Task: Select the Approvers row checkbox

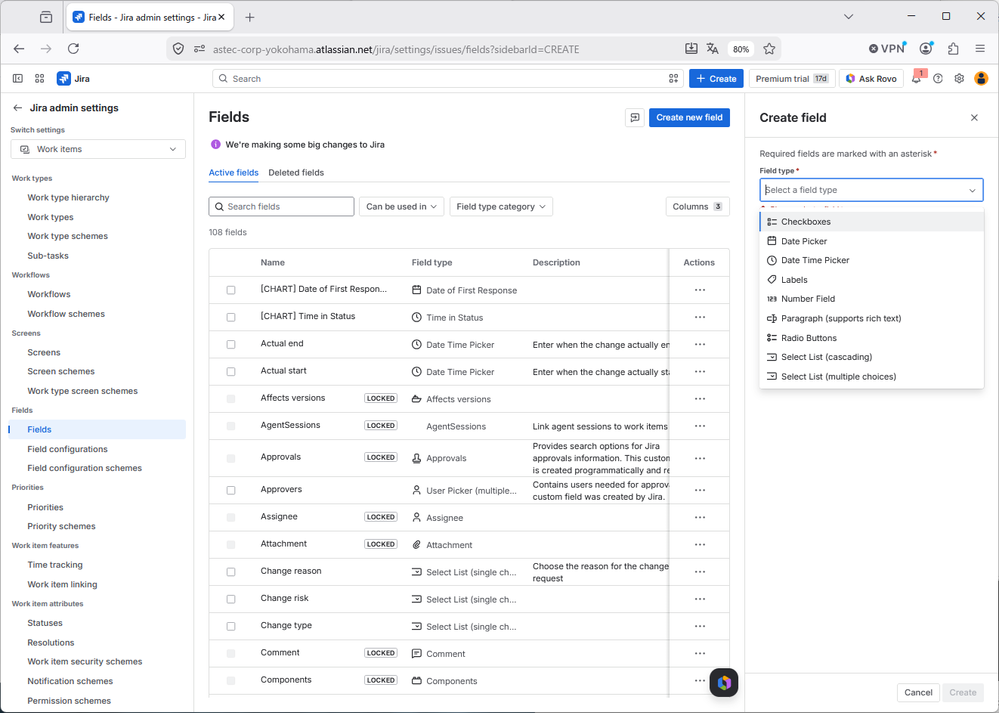Action: tap(231, 490)
